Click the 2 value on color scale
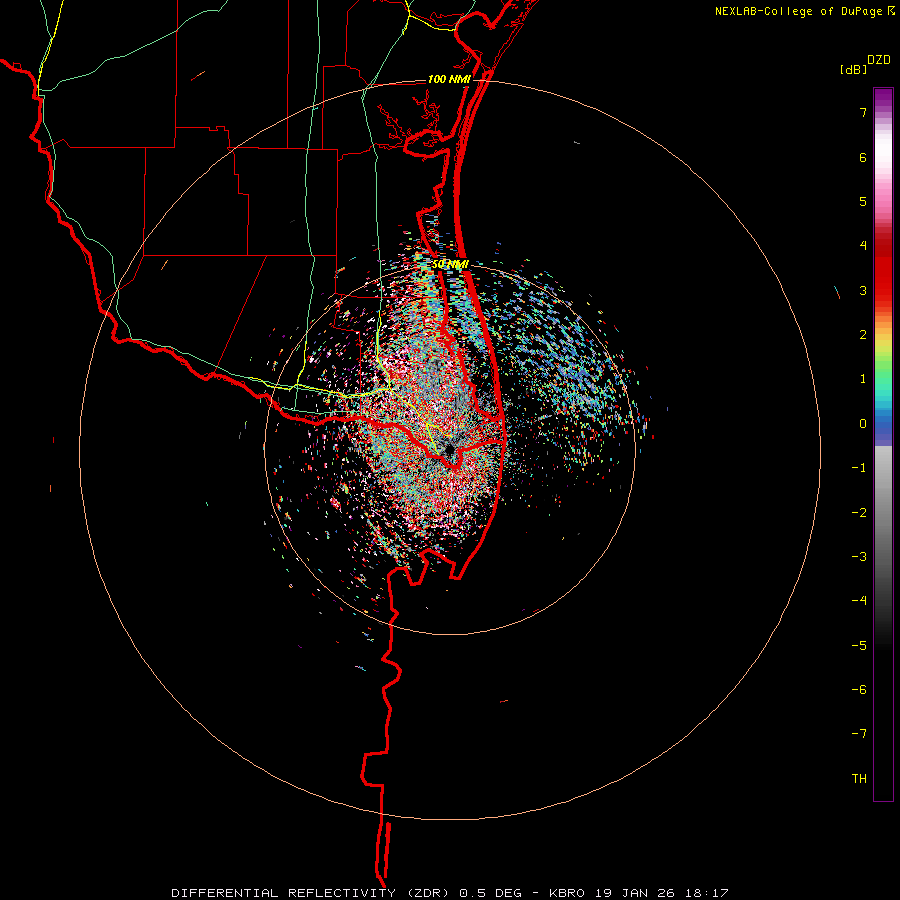Screen dimensions: 900x900 [x=863, y=335]
